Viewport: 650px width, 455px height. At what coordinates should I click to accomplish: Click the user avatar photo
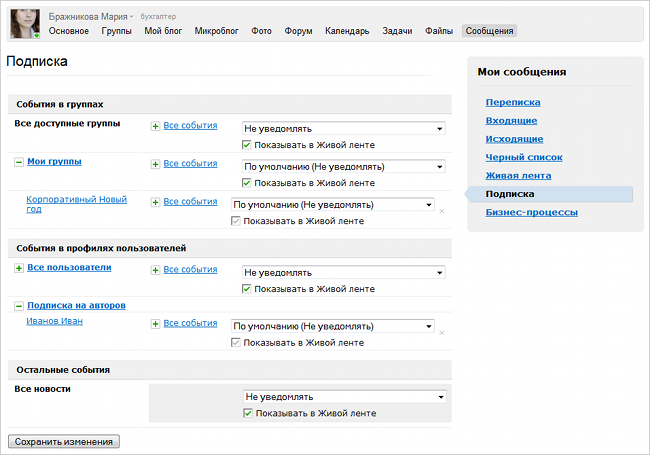pyautogui.click(x=25, y=24)
